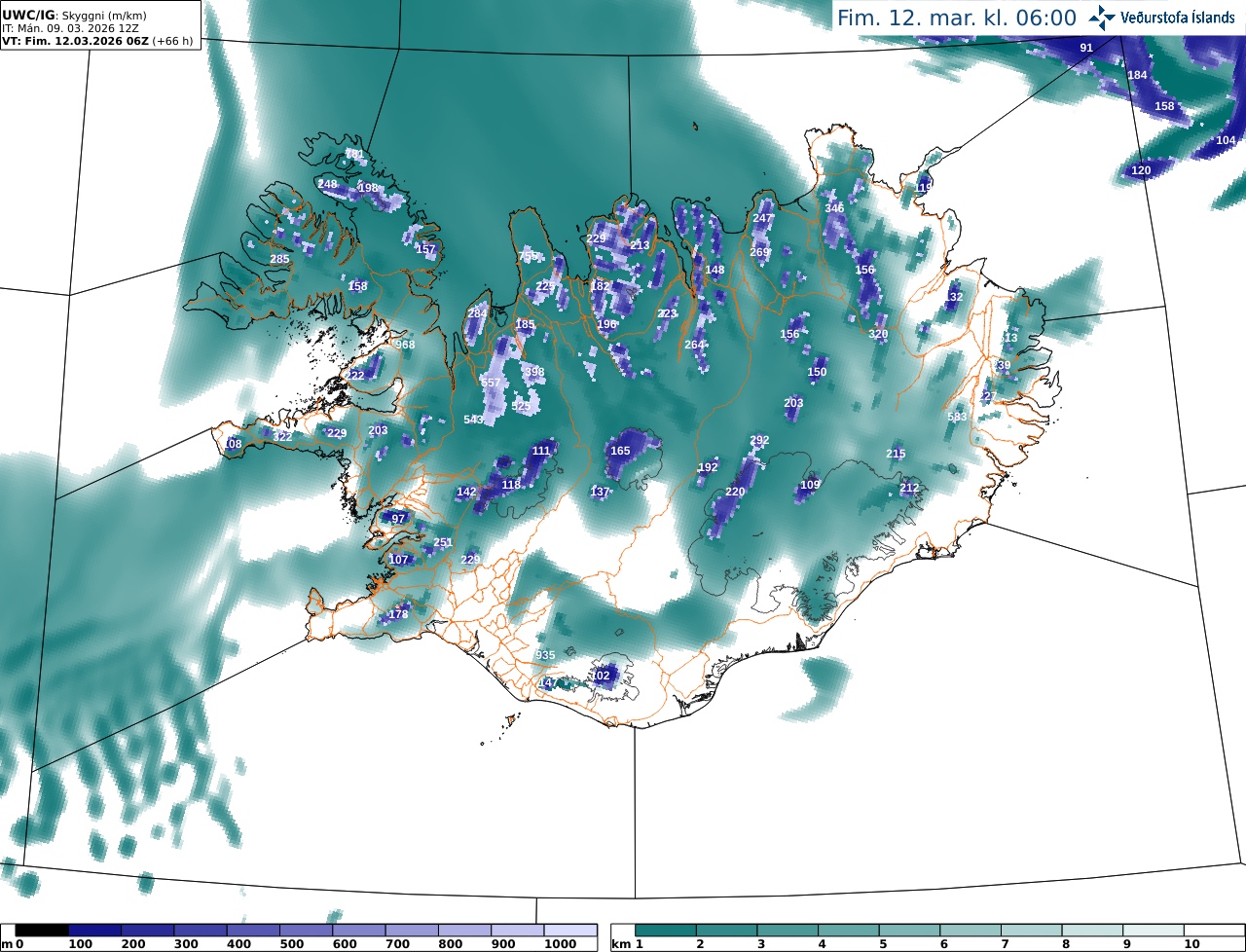
Task: Click the visibility value 292 on the map
Action: click(x=759, y=440)
